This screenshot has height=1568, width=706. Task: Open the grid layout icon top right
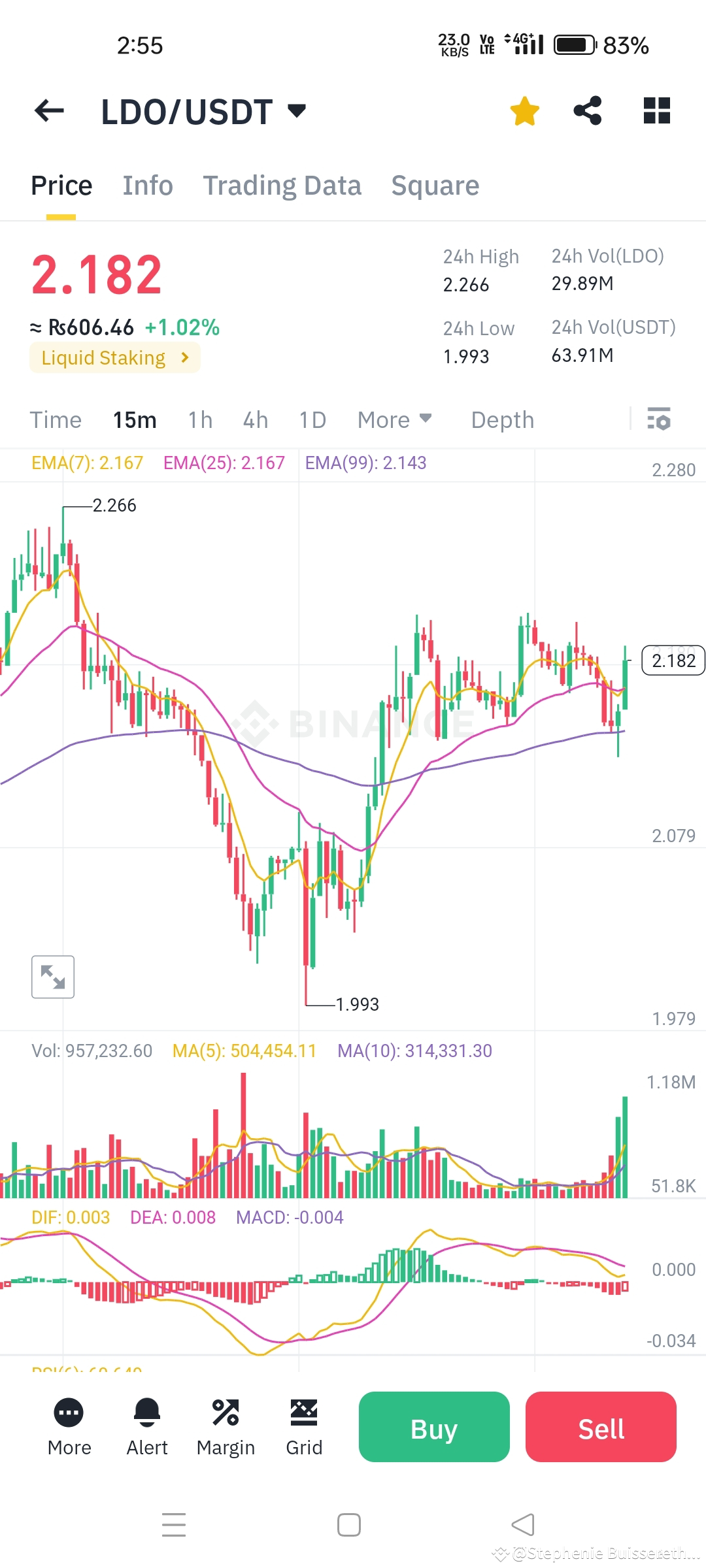point(656,110)
